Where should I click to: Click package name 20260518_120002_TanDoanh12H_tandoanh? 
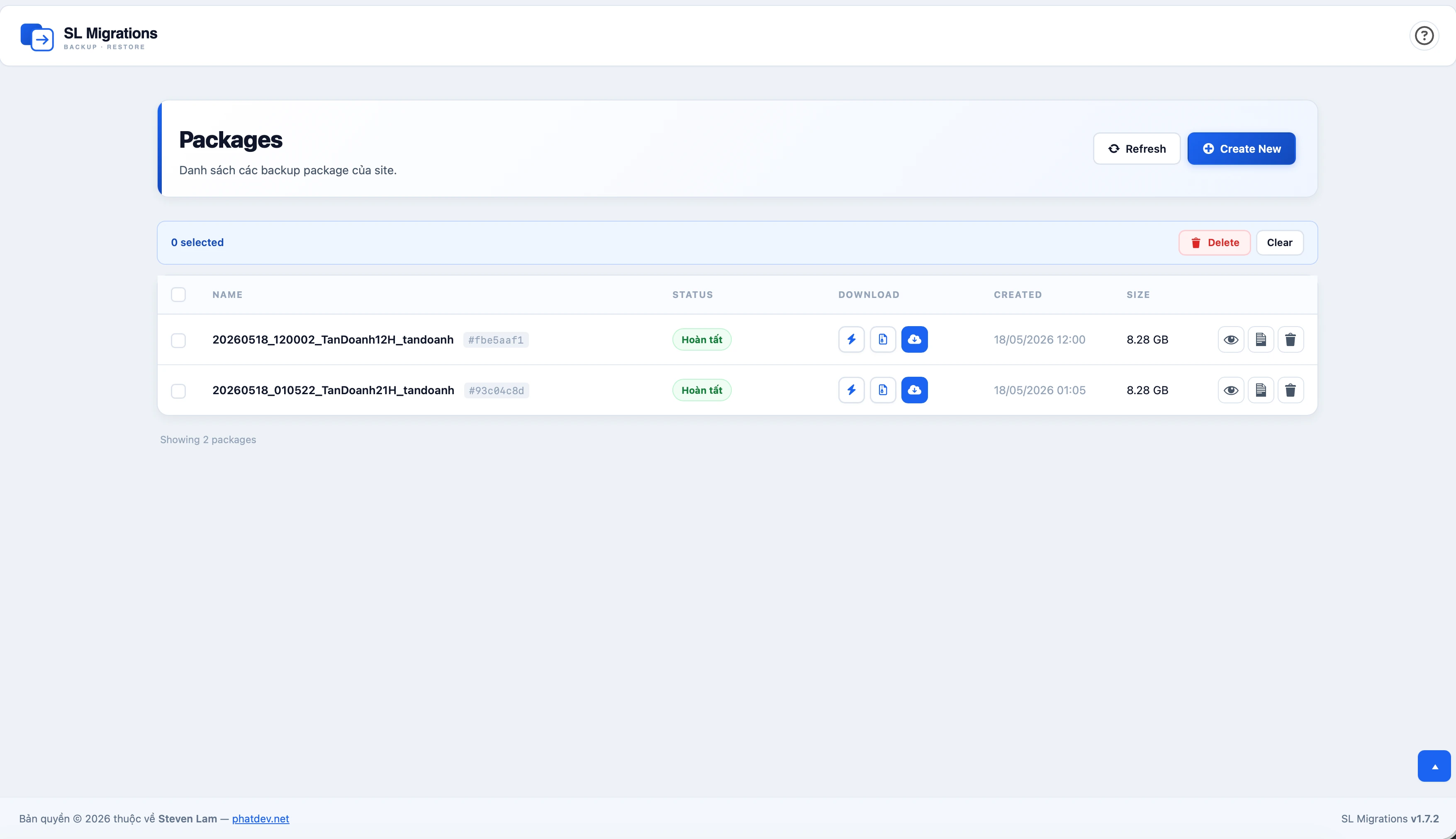click(x=333, y=339)
